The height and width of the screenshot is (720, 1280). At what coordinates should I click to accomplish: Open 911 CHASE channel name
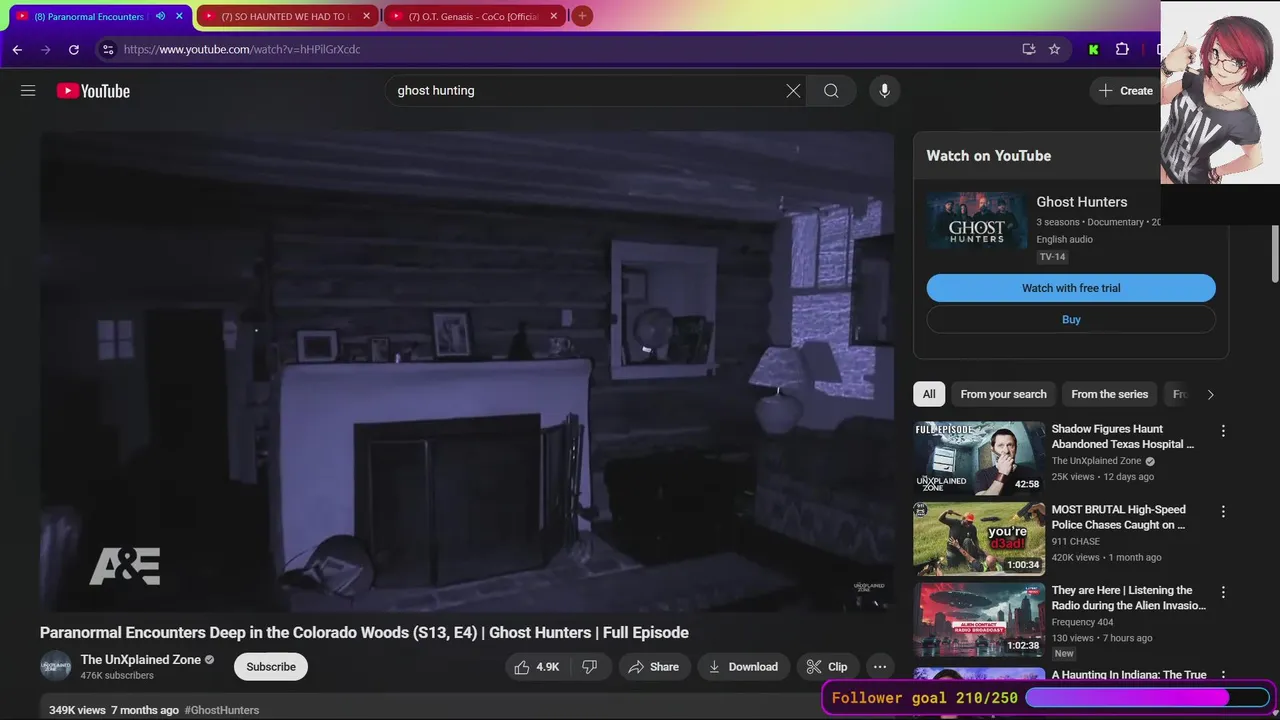[1075, 542]
